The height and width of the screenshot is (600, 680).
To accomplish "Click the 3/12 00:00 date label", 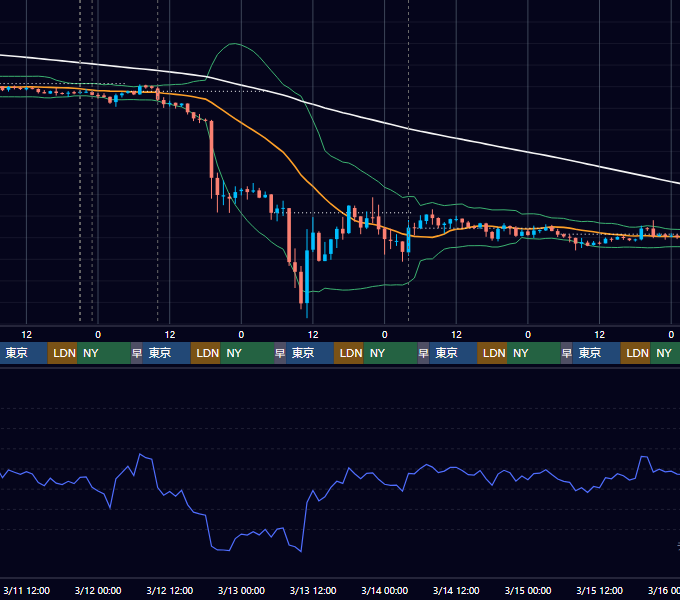I will (x=98, y=590).
